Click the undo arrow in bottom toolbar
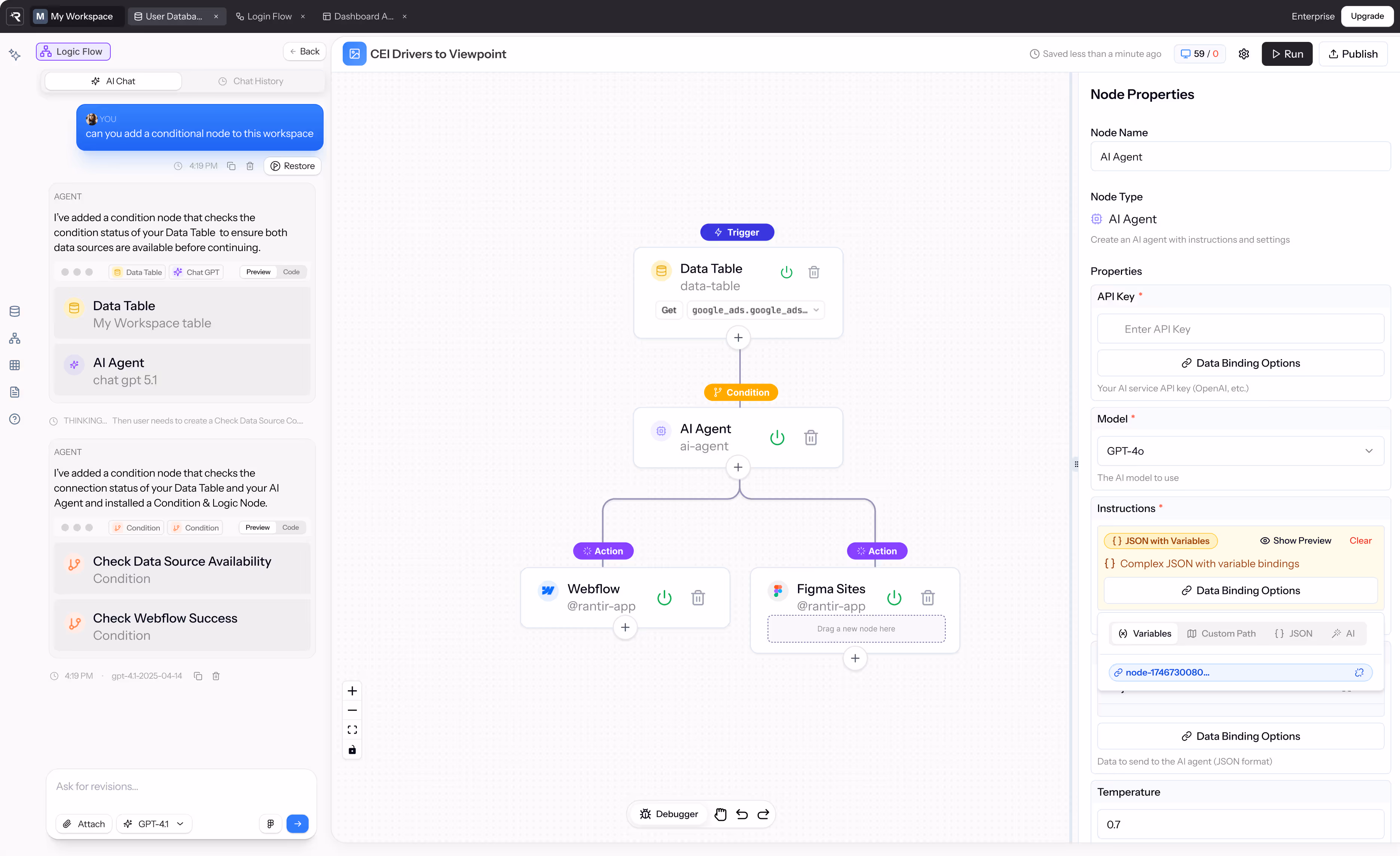The height and width of the screenshot is (856, 1400). pos(742,814)
